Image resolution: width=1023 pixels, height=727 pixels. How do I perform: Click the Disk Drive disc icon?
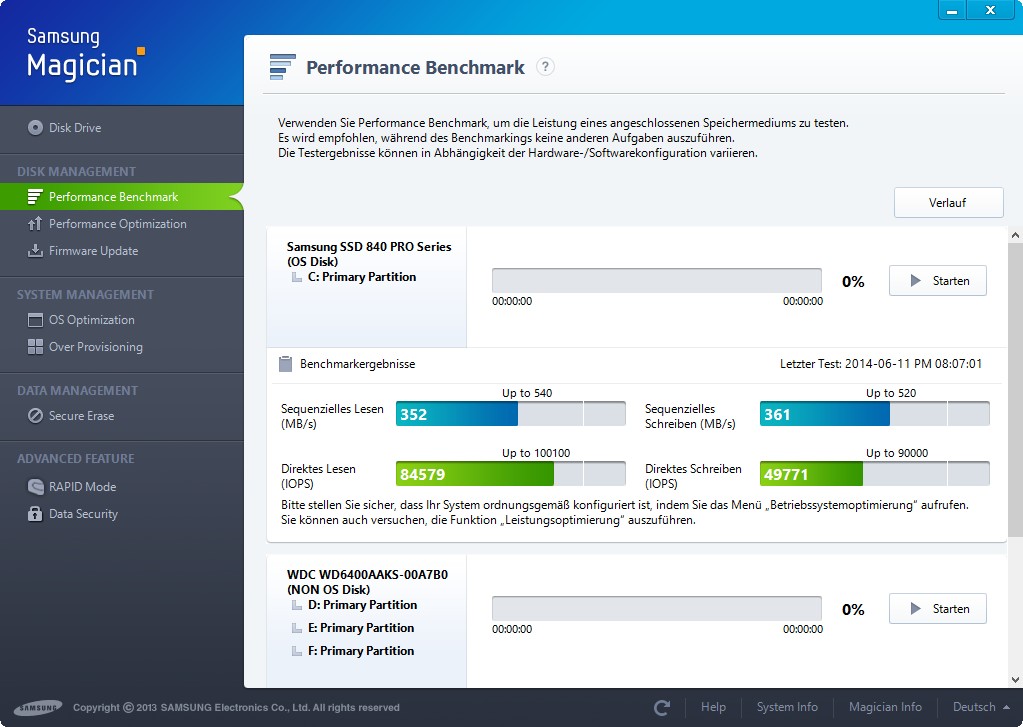pyautogui.click(x=35, y=127)
